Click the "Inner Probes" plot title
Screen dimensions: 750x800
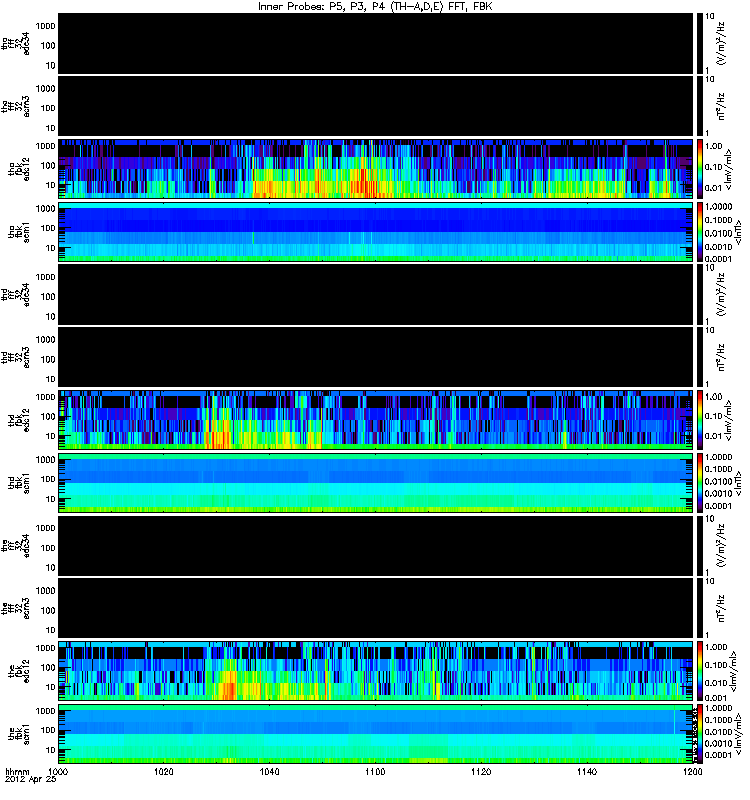pos(375,7)
